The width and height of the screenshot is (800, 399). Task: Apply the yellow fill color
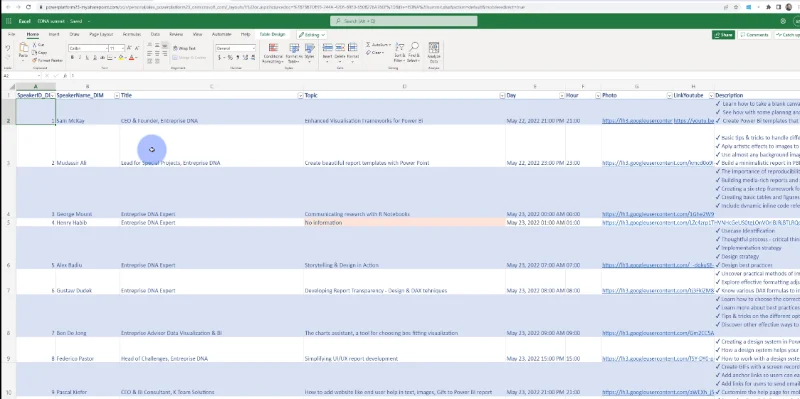click(x=121, y=58)
